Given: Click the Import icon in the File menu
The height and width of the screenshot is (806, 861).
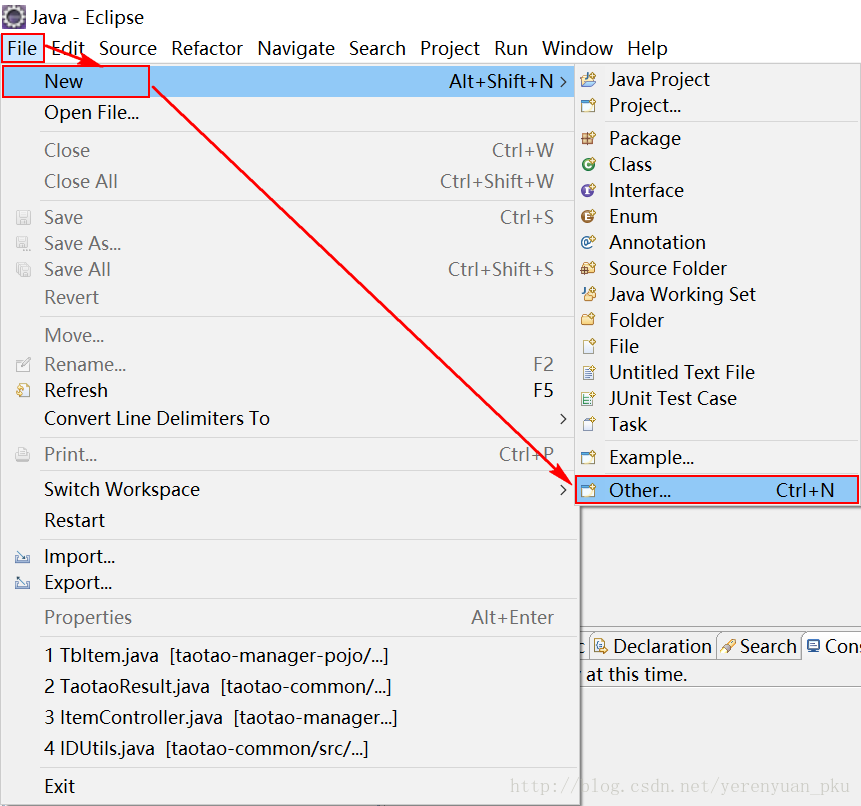Looking at the screenshot, I should [x=23, y=557].
